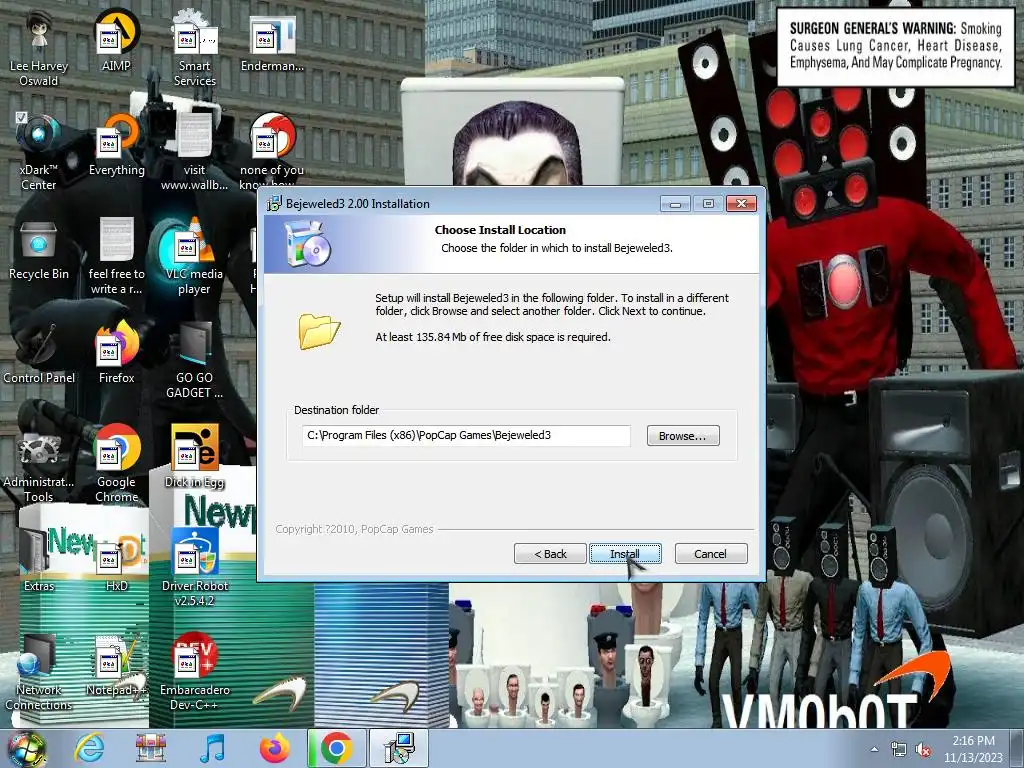The image size is (1024, 768).
Task: Click the installer title bar icon
Action: pos(274,203)
